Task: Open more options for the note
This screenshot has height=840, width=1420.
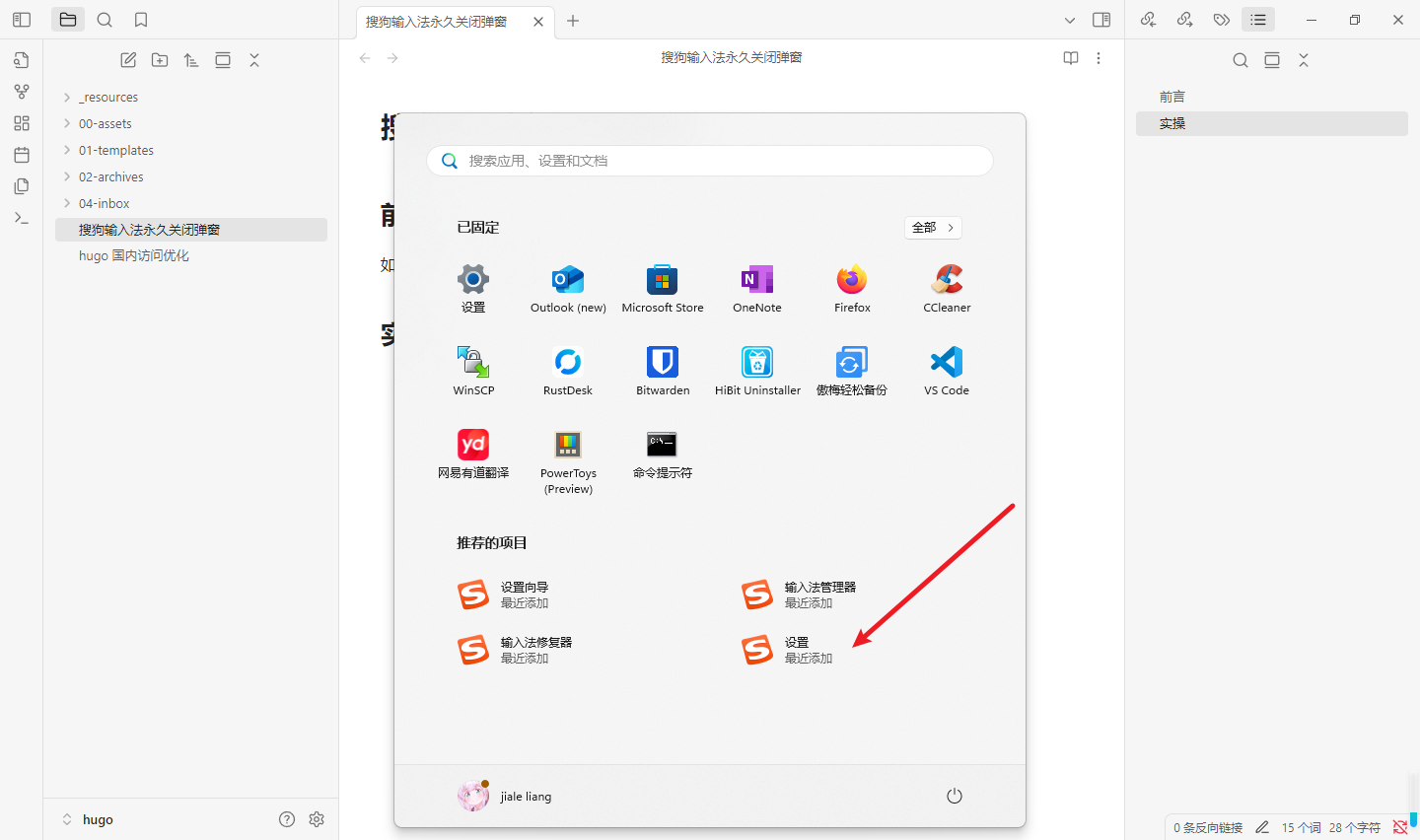Action: pyautogui.click(x=1099, y=58)
